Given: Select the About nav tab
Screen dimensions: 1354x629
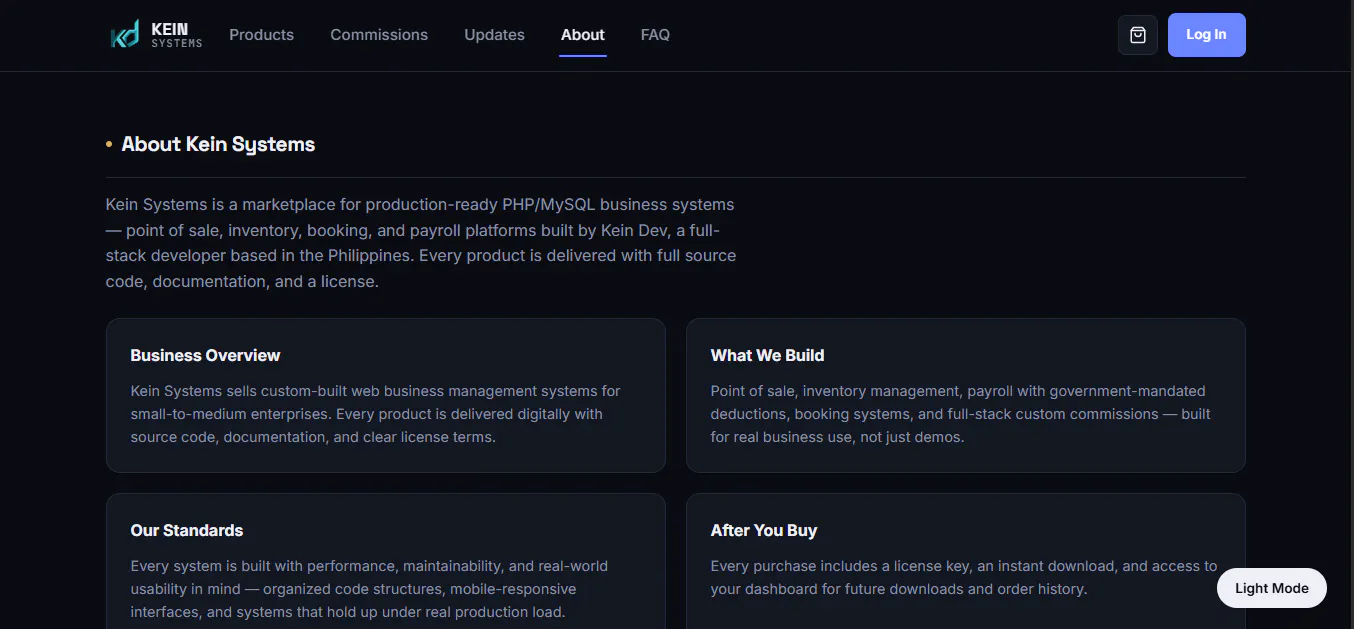Looking at the screenshot, I should click(582, 35).
